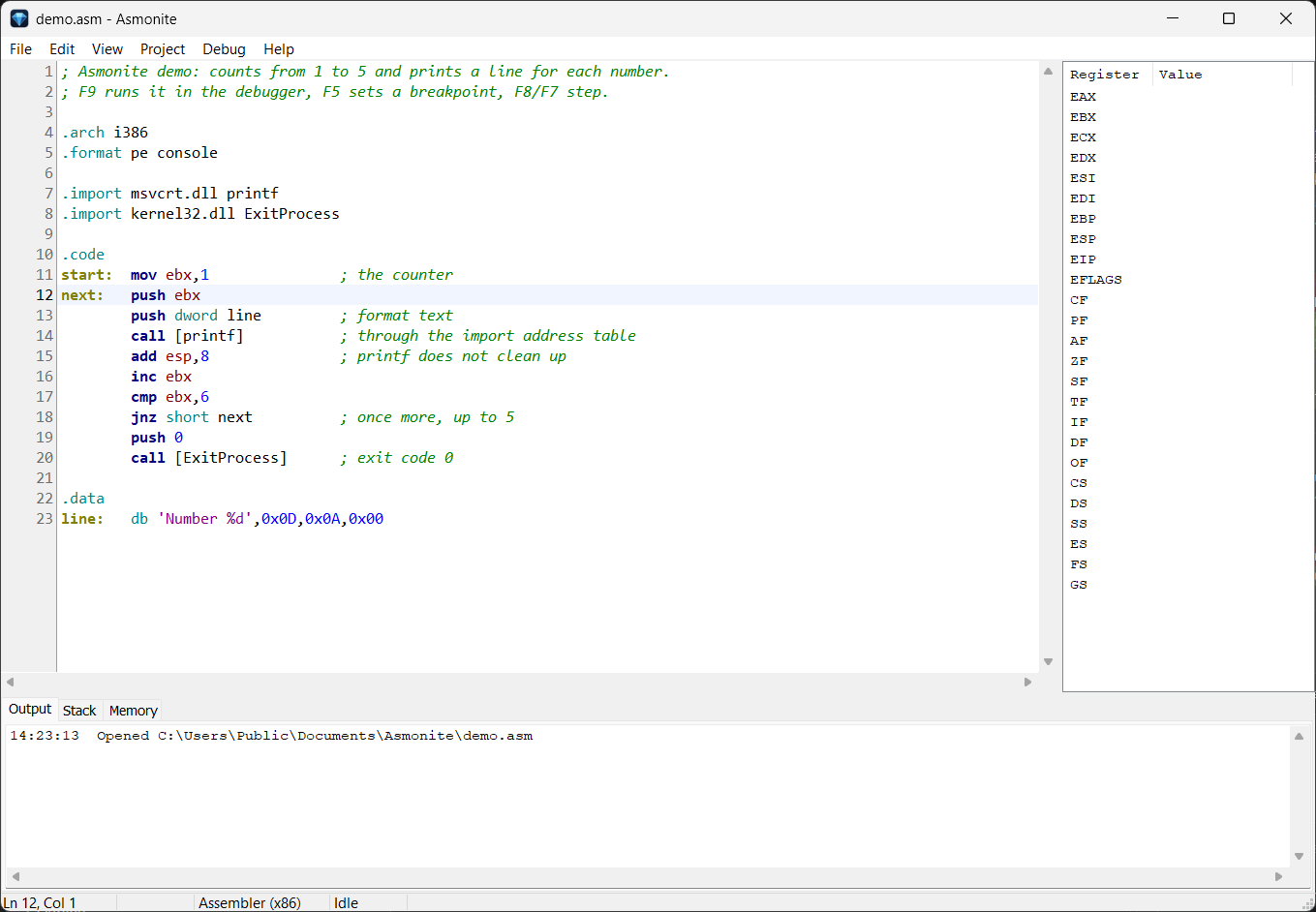The width and height of the screenshot is (1316, 912).
Task: Click the Register column header
Action: tap(1108, 75)
